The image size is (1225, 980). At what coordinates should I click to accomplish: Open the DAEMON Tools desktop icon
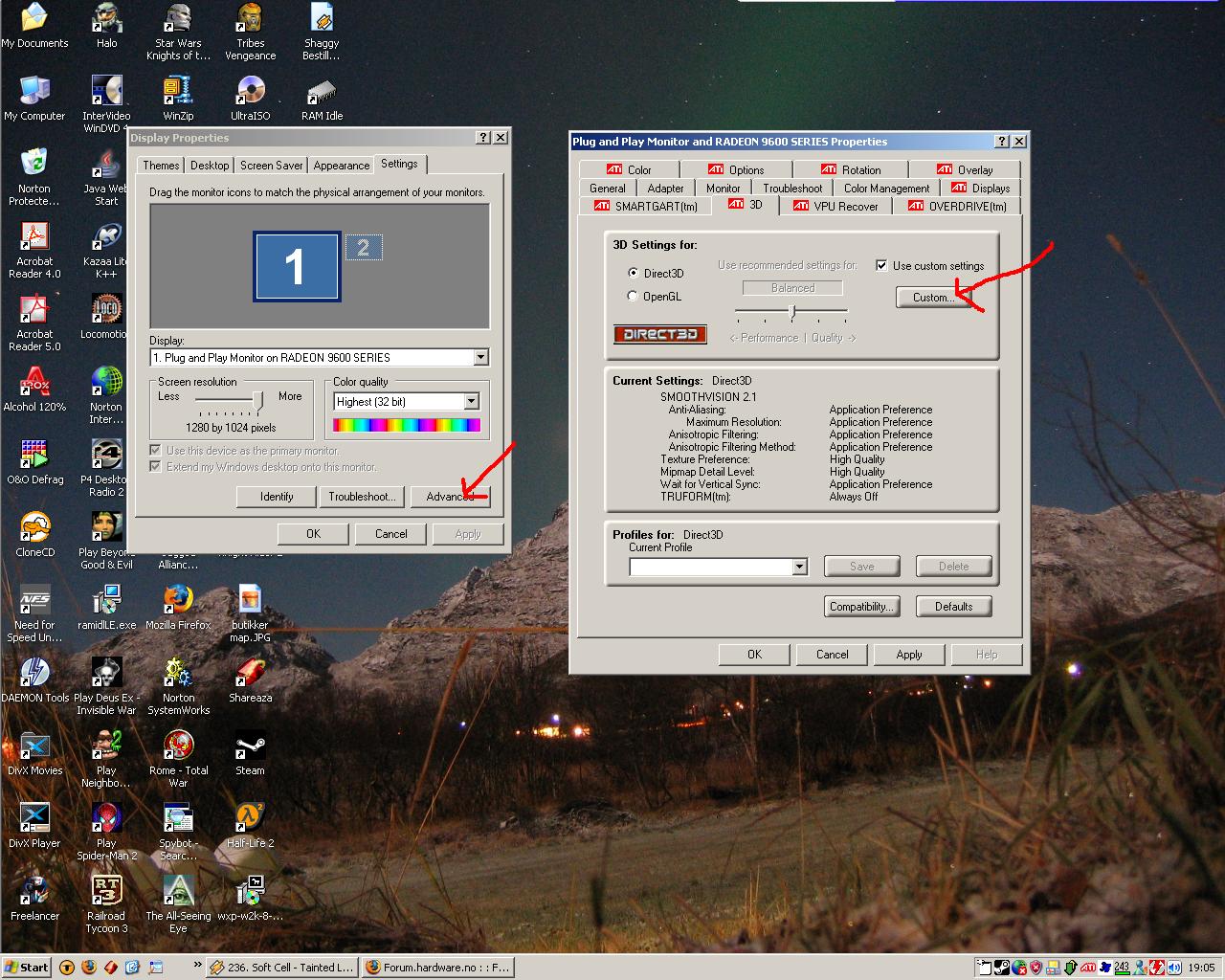(x=34, y=680)
